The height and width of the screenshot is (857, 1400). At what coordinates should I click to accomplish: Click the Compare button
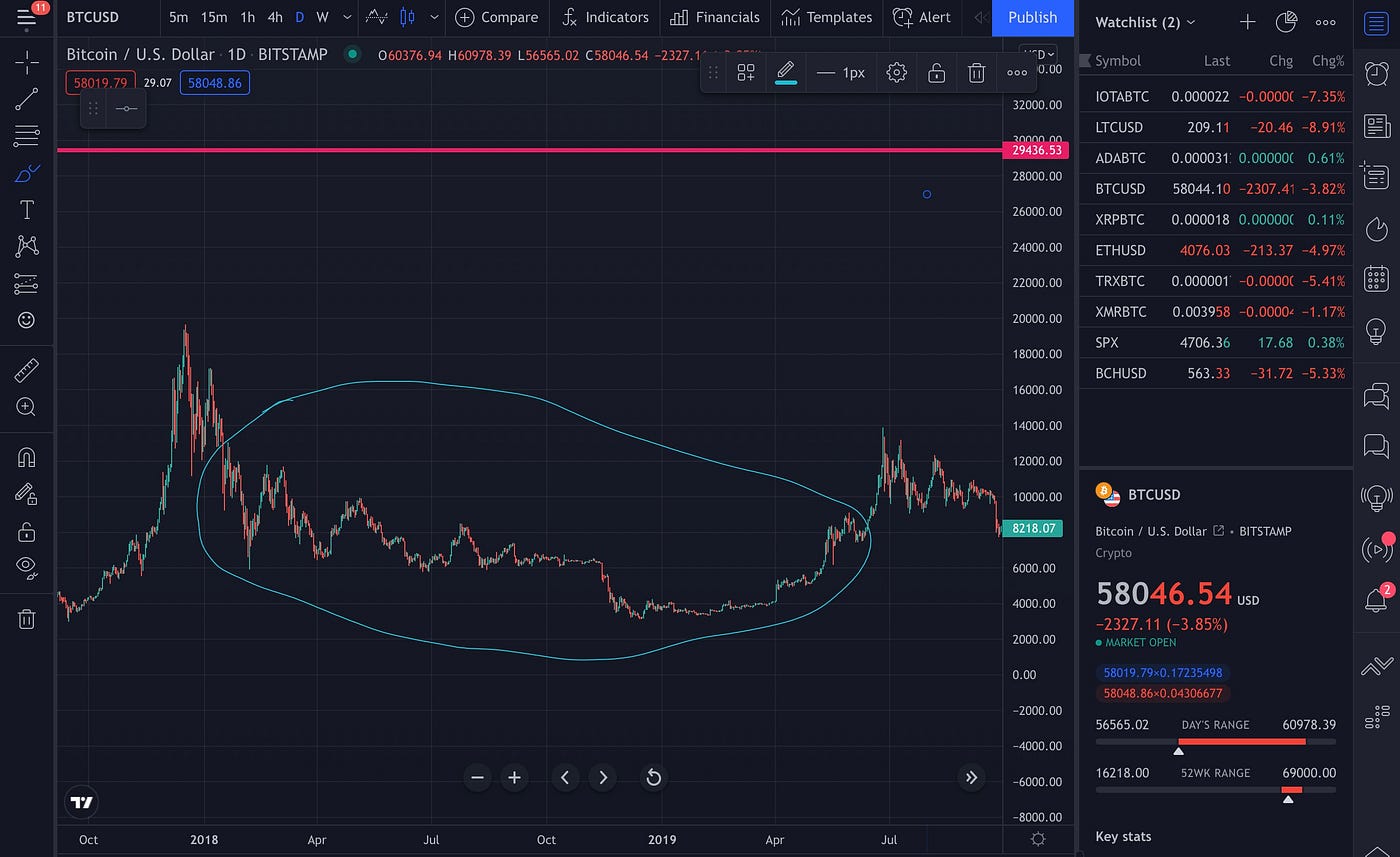pos(497,17)
